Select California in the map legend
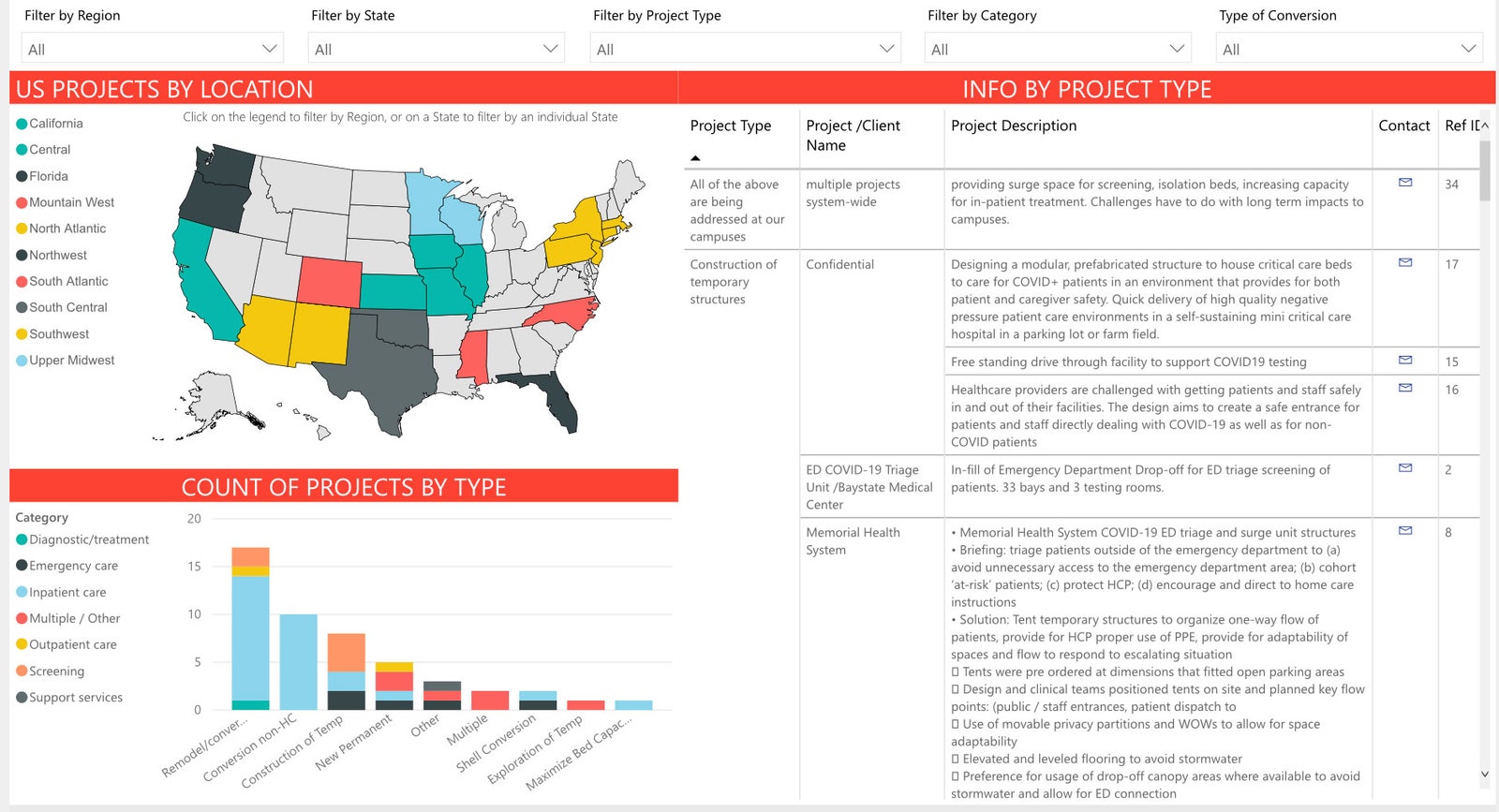This screenshot has height=812, width=1499. click(x=50, y=124)
